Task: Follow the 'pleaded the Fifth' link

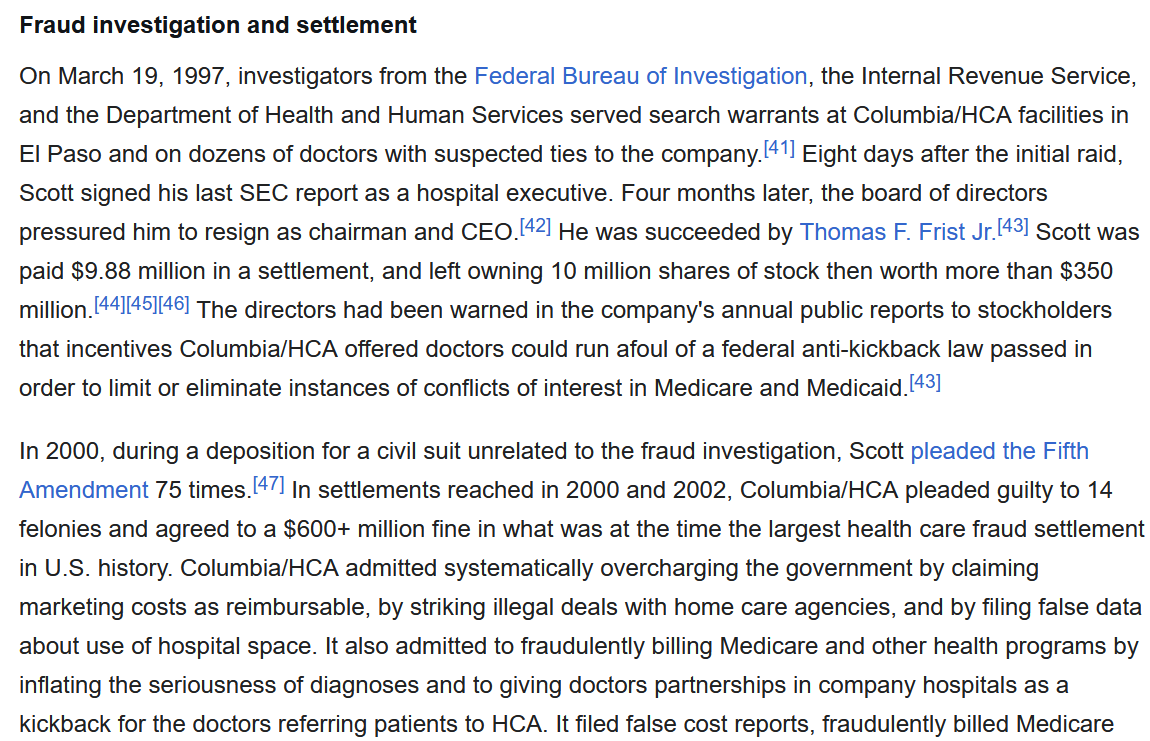Action: click(999, 450)
